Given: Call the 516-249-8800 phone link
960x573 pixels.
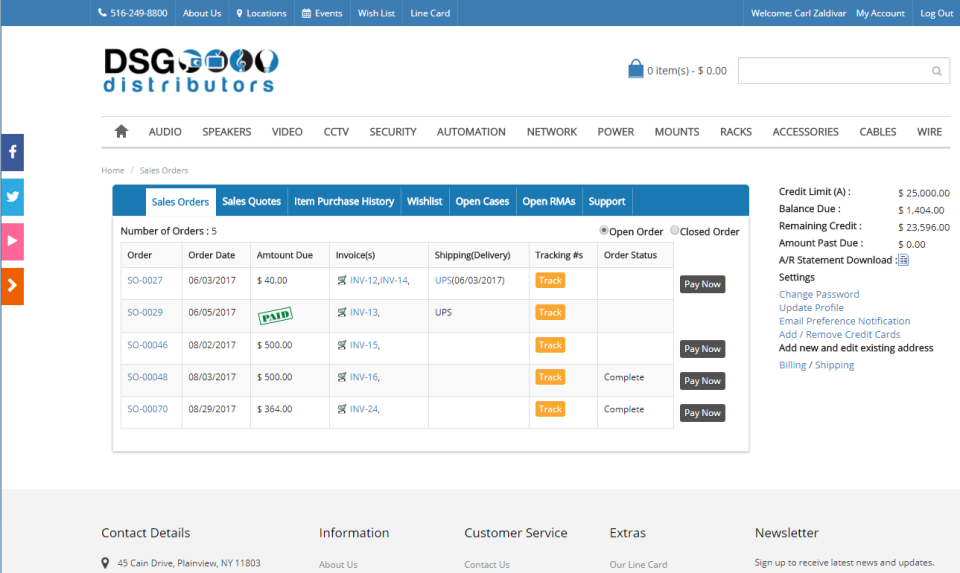Looking at the screenshot, I should click(132, 13).
